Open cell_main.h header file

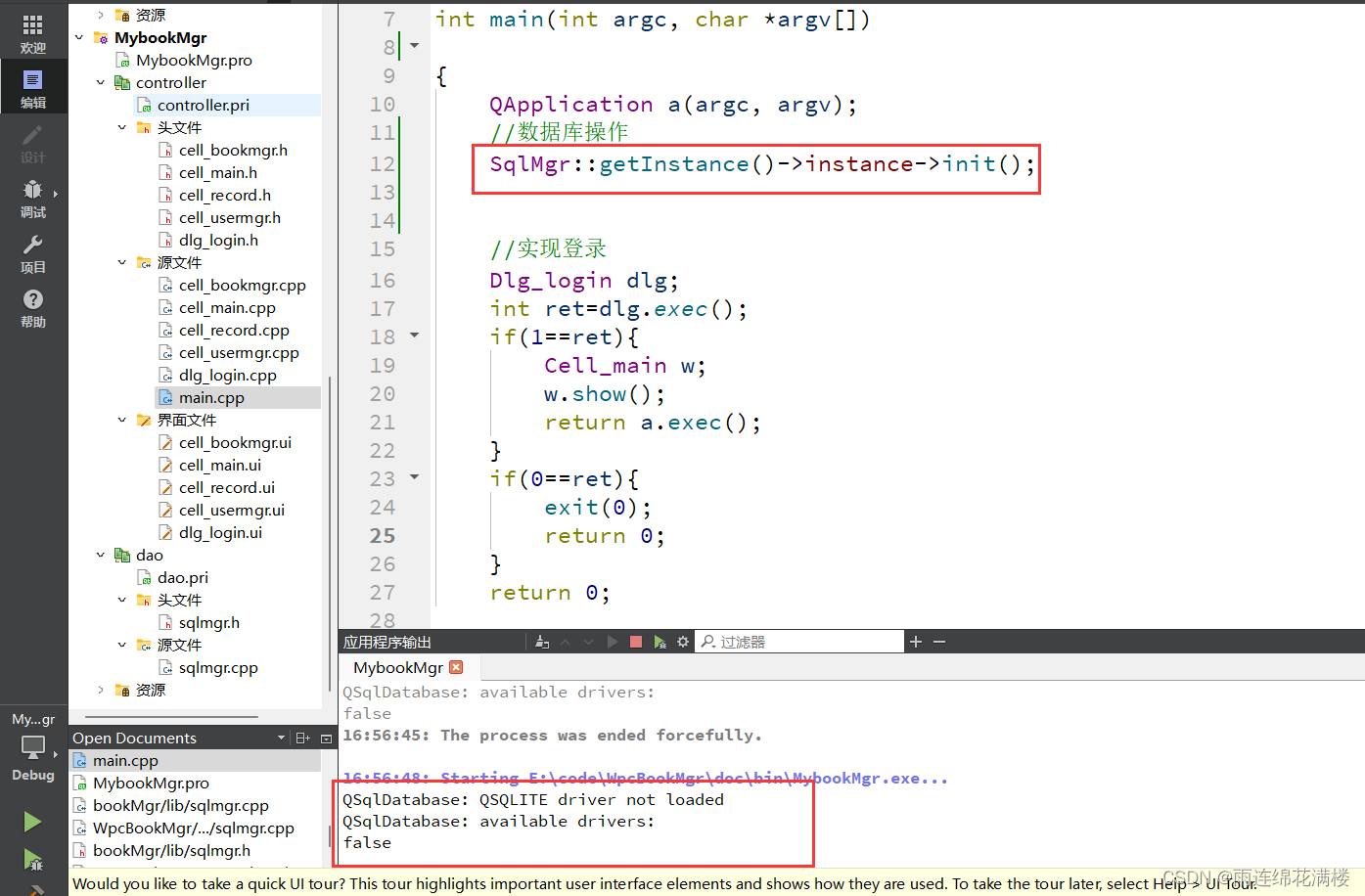coord(217,172)
